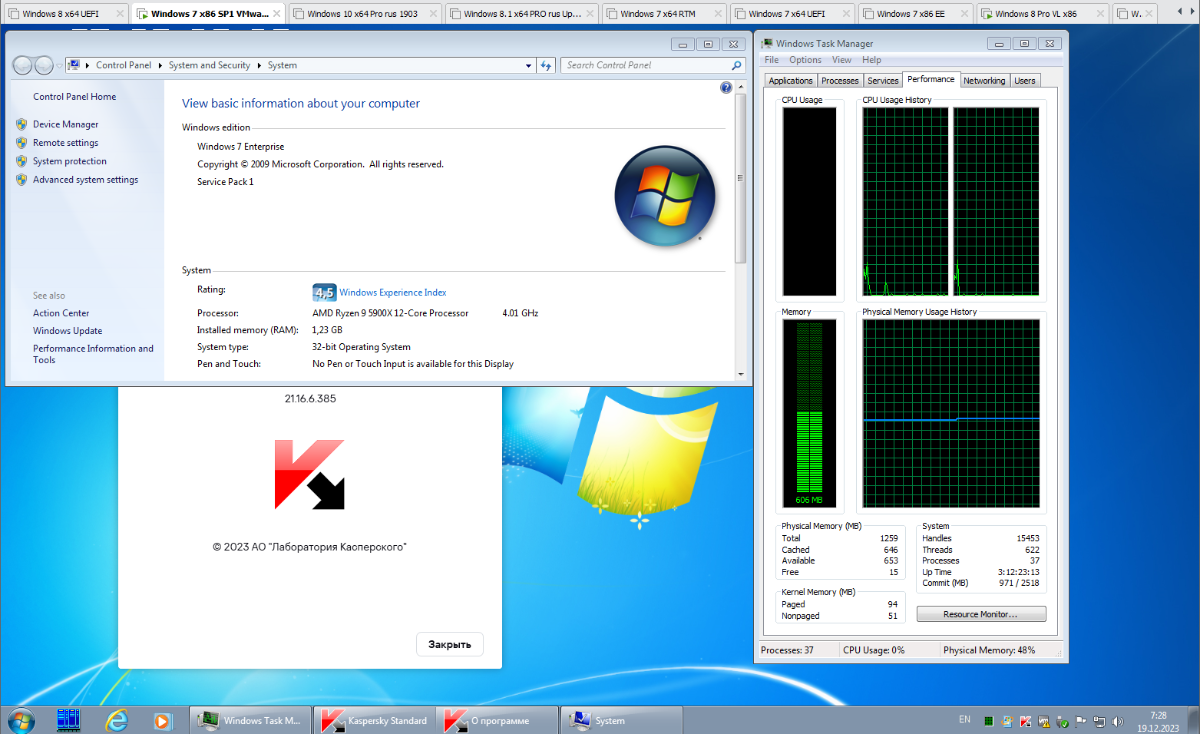Click the System taskbar button
The width and height of the screenshot is (1200, 734).
click(622, 720)
